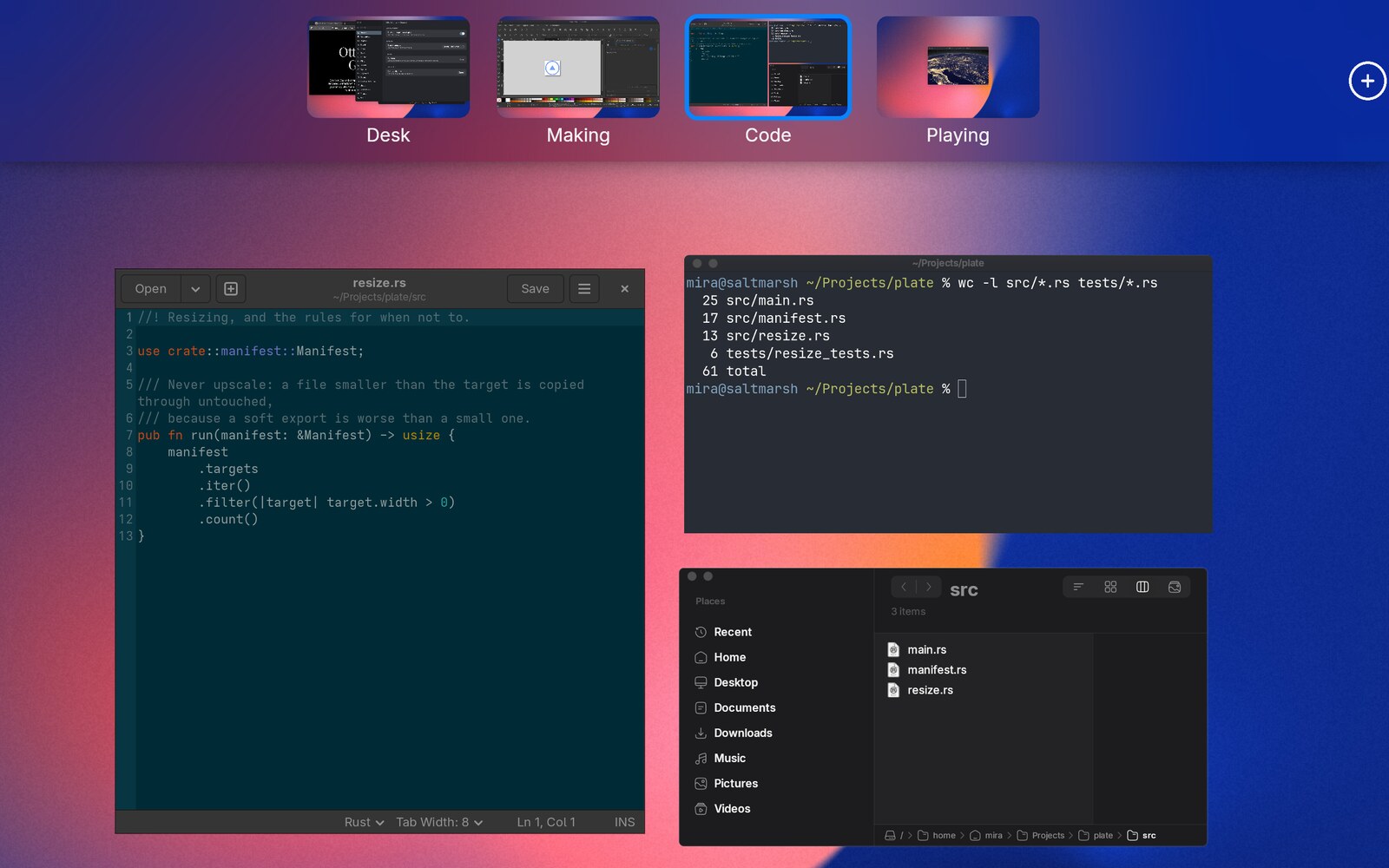
Task: Click line 7 'pub fn run' in editor
Action: [x=296, y=435]
